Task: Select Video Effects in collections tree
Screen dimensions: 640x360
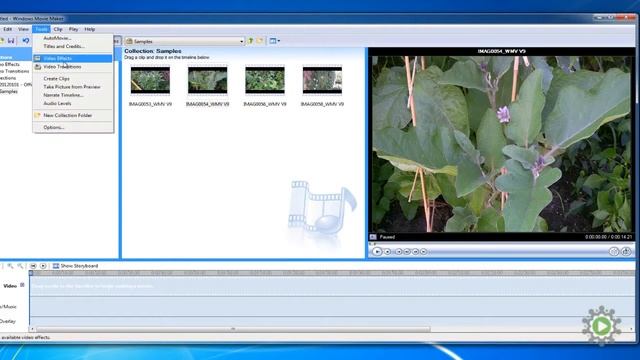Action: [10, 64]
